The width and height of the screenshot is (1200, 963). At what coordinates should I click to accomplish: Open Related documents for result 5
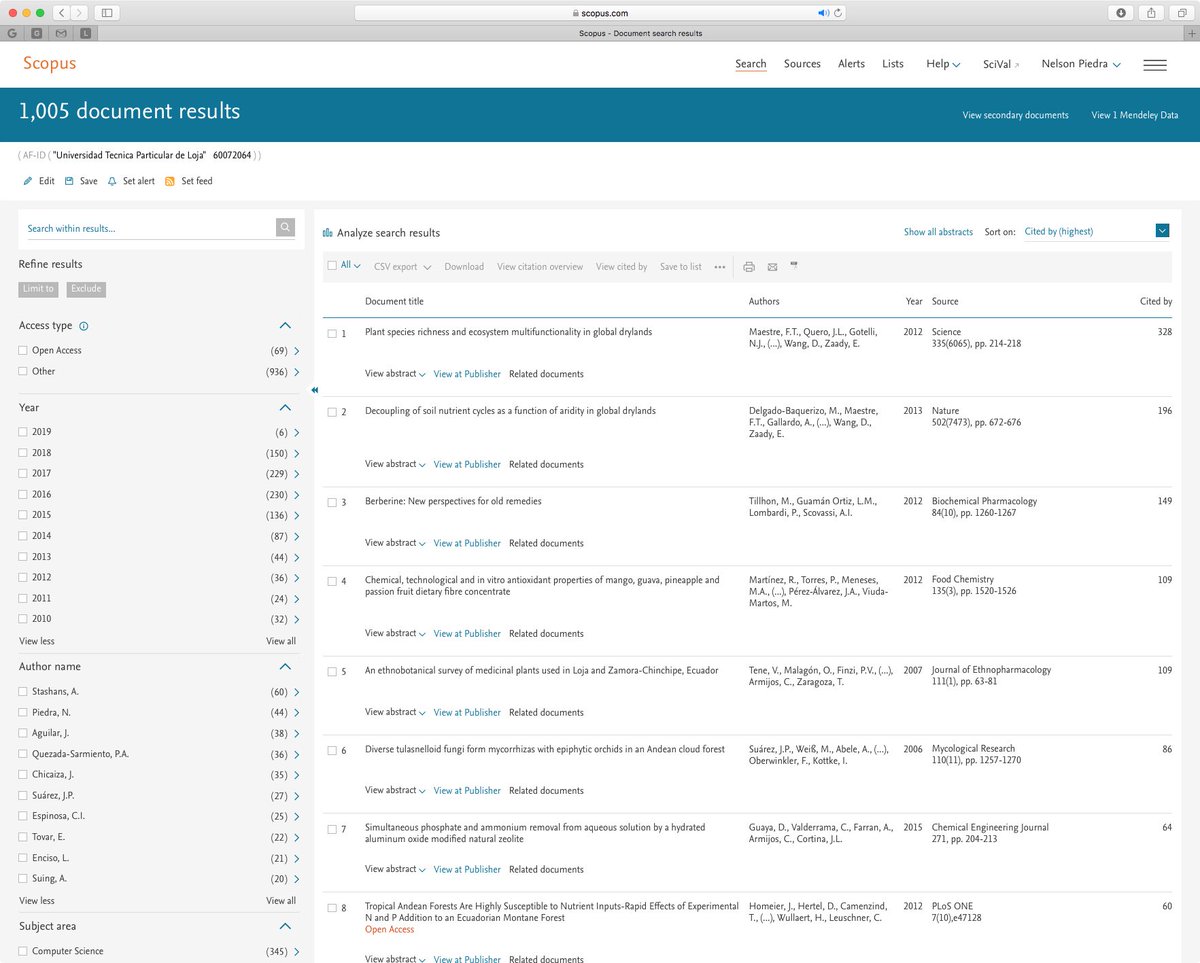[x=546, y=713]
